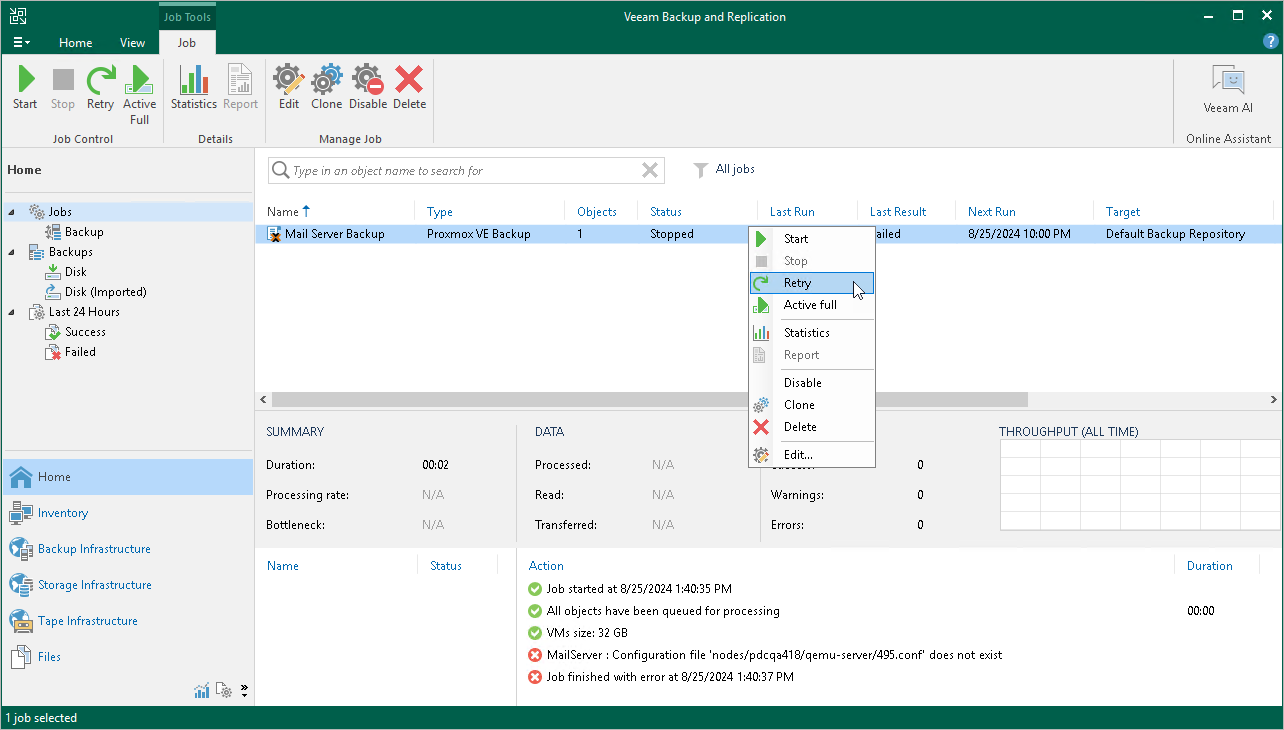Screen dimensions: 1284x730
Task: Open the Backup Infrastructure view
Action: pos(128,549)
